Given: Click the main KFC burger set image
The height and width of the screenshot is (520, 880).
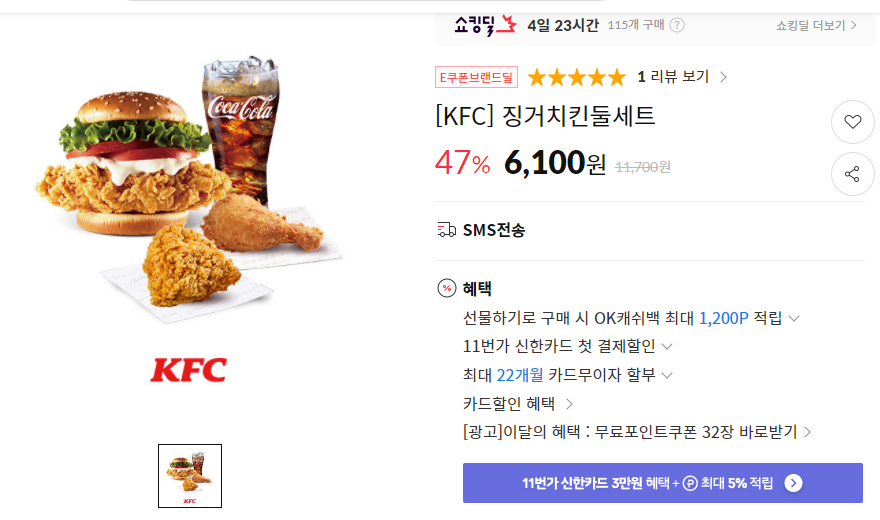Looking at the screenshot, I should click(189, 190).
